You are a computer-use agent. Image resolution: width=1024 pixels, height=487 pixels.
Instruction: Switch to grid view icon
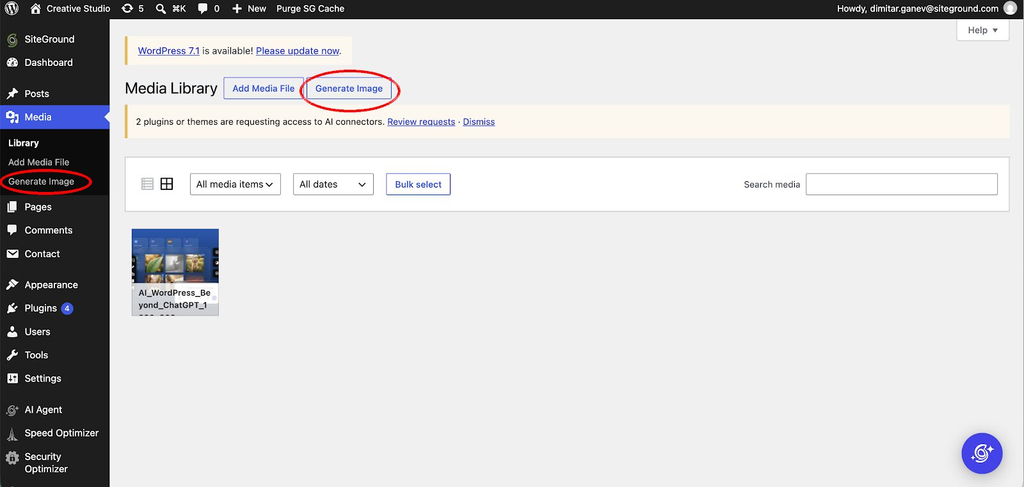(x=167, y=184)
